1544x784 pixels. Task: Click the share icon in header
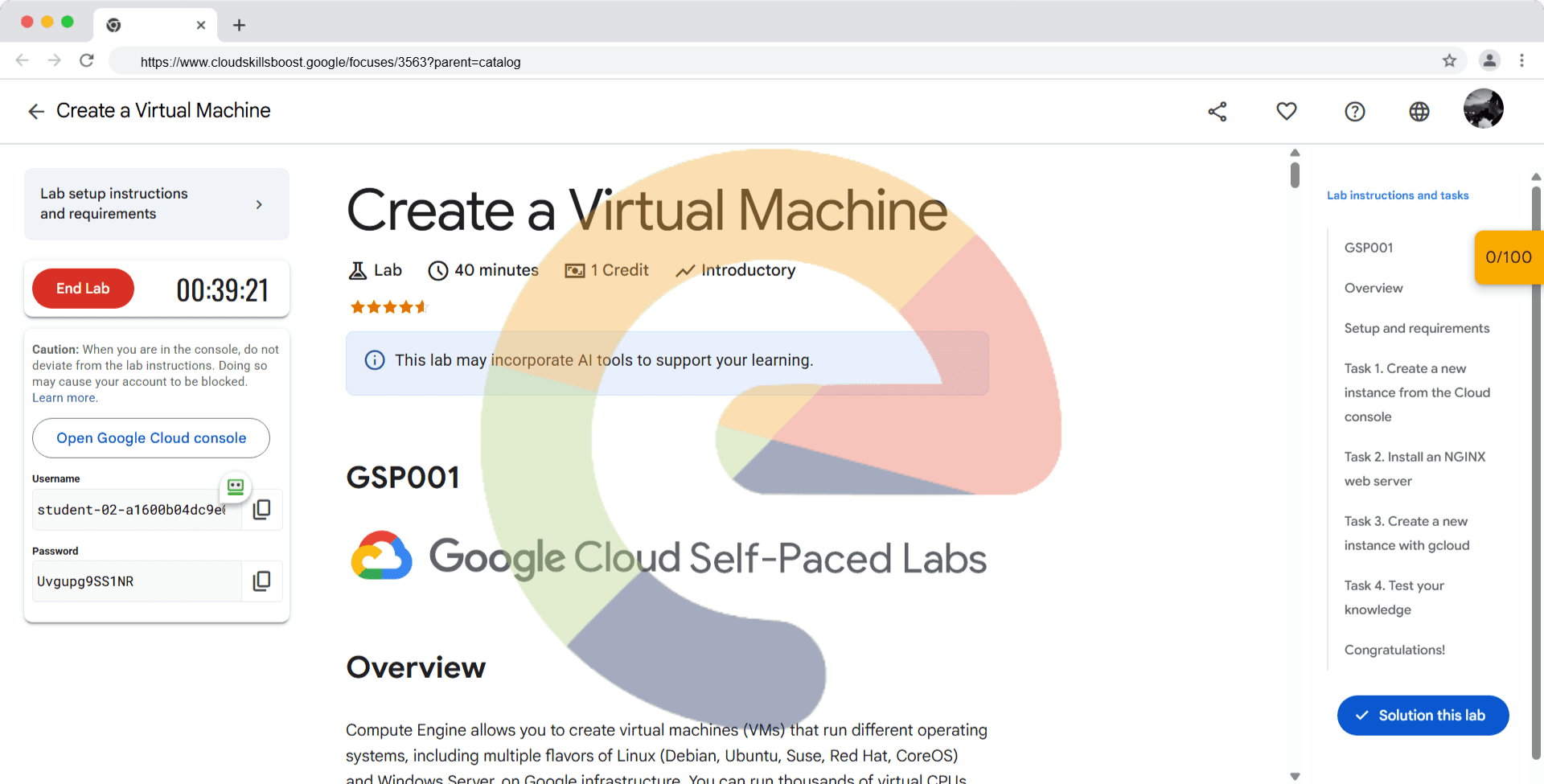1217,112
